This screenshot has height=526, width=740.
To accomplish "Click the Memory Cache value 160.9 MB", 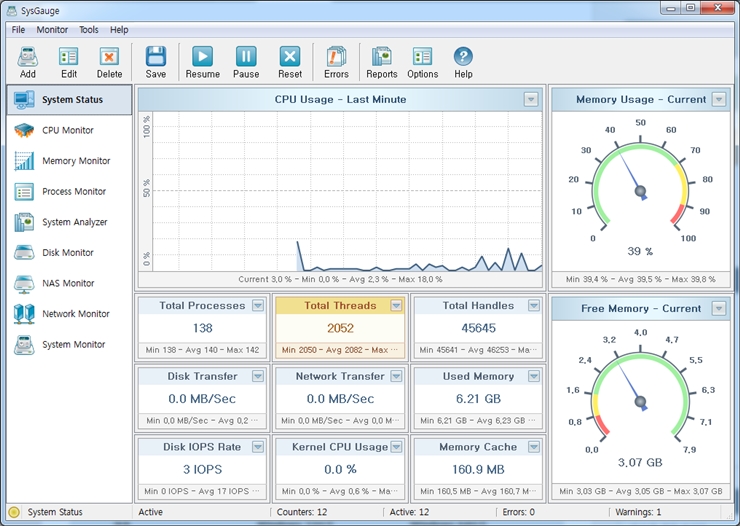I will click(x=478, y=469).
